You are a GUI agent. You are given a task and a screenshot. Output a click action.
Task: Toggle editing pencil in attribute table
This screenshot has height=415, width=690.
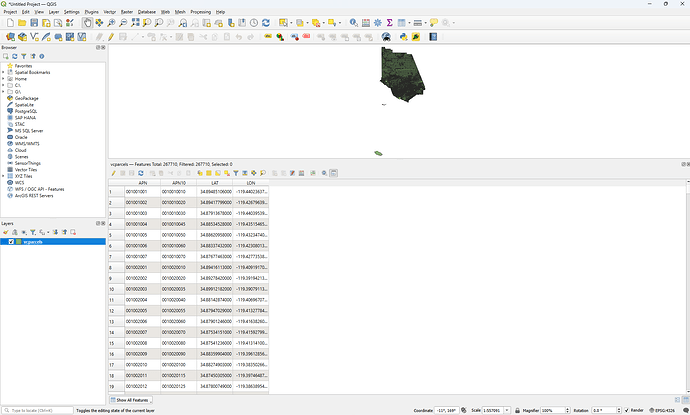114,173
